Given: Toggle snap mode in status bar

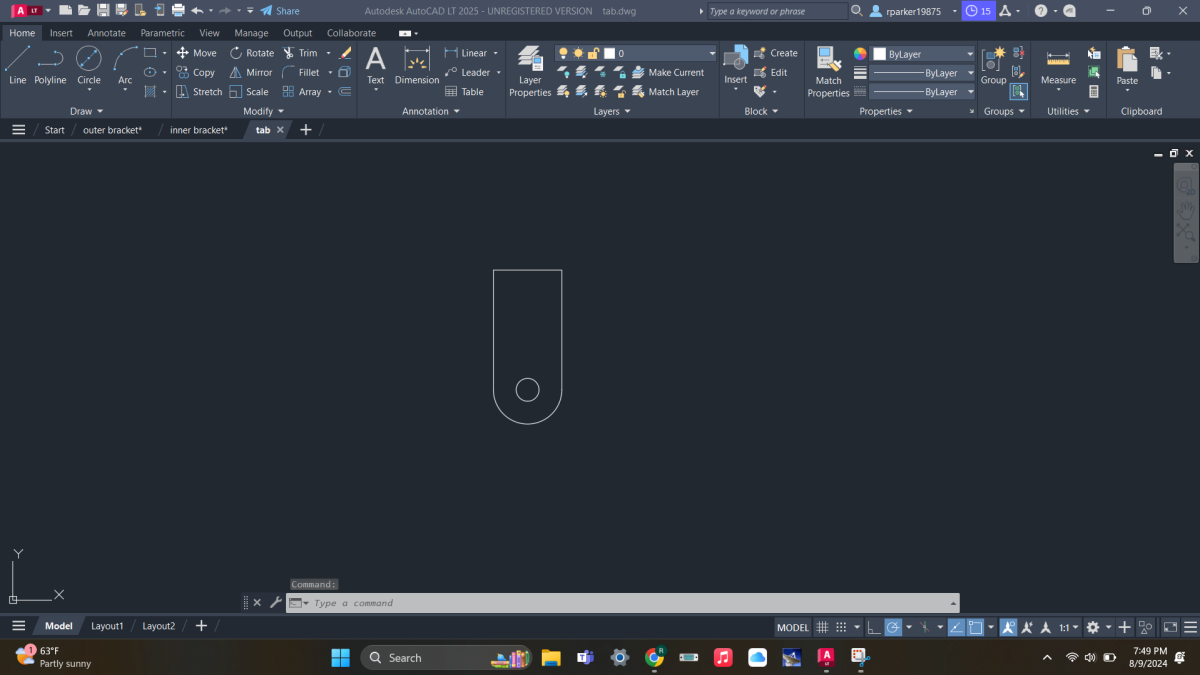Looking at the screenshot, I should pyautogui.click(x=841, y=627).
